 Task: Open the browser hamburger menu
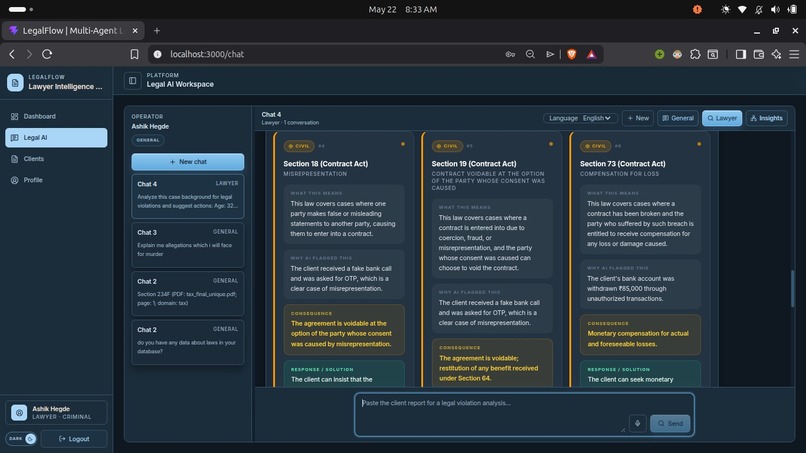click(x=794, y=54)
